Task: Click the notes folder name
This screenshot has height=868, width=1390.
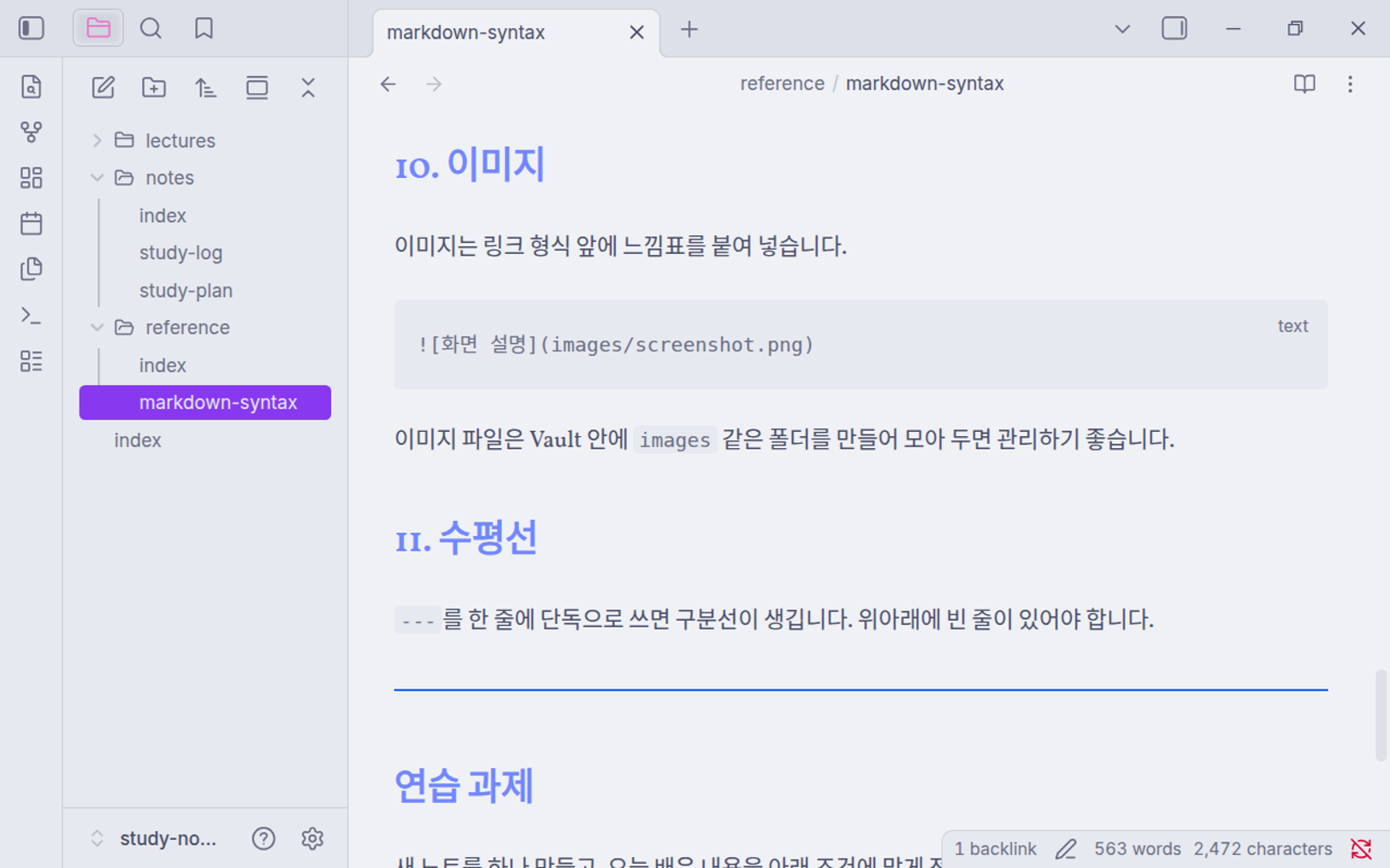Action: point(169,178)
